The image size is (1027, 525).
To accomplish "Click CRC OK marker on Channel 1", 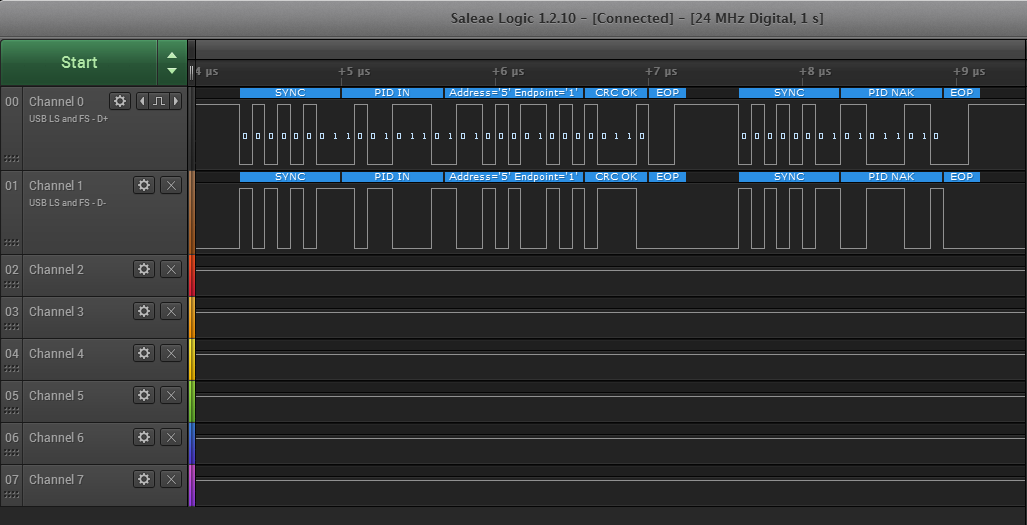I will point(616,177).
